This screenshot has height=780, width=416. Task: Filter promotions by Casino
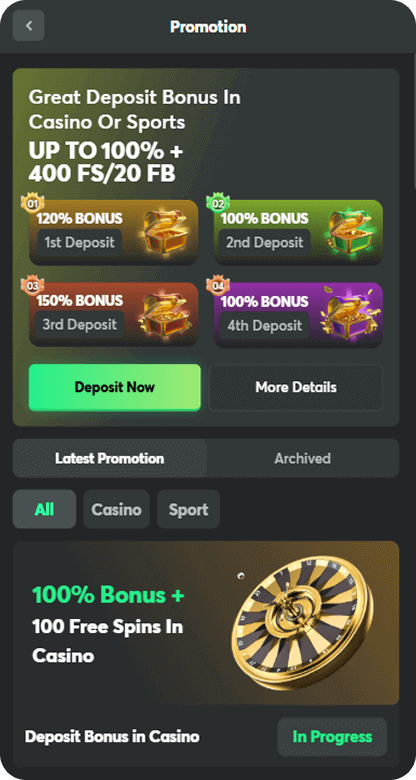coord(116,509)
